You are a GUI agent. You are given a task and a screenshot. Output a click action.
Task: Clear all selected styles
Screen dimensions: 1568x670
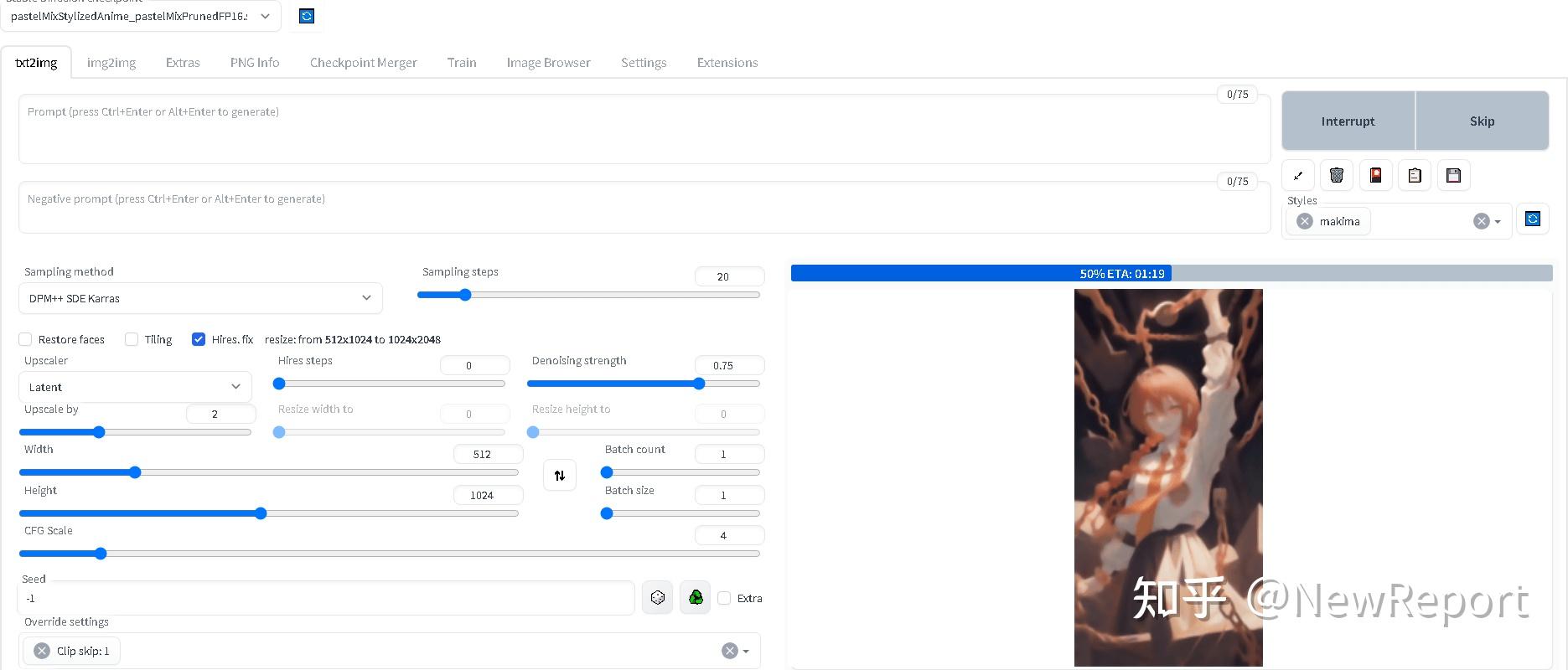point(1482,221)
